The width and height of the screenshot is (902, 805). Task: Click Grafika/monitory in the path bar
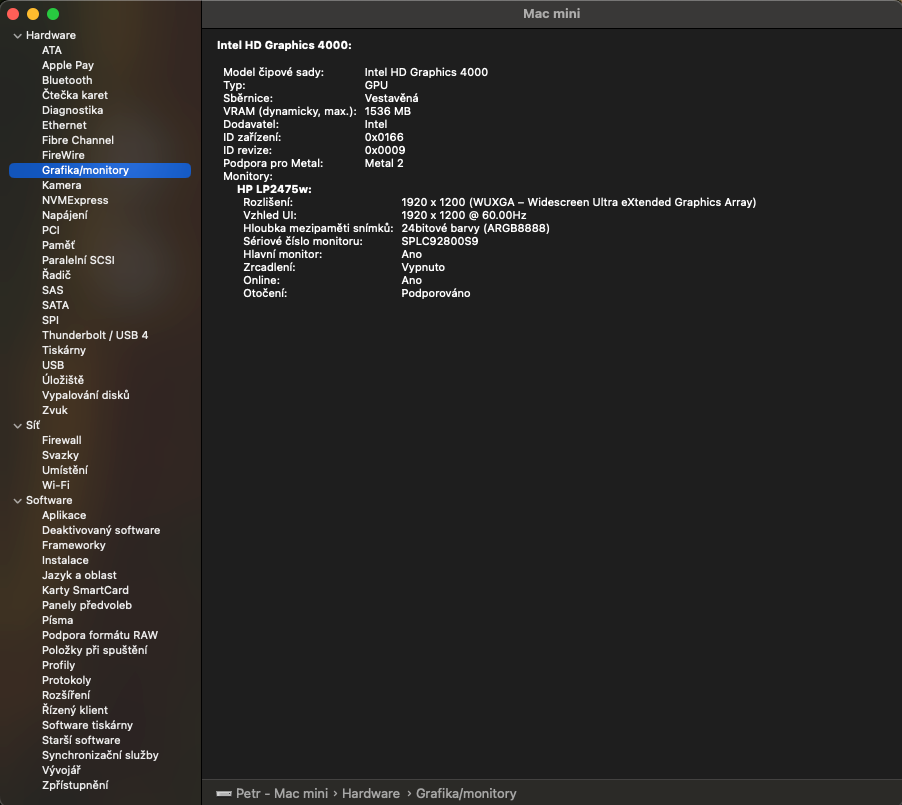466,793
